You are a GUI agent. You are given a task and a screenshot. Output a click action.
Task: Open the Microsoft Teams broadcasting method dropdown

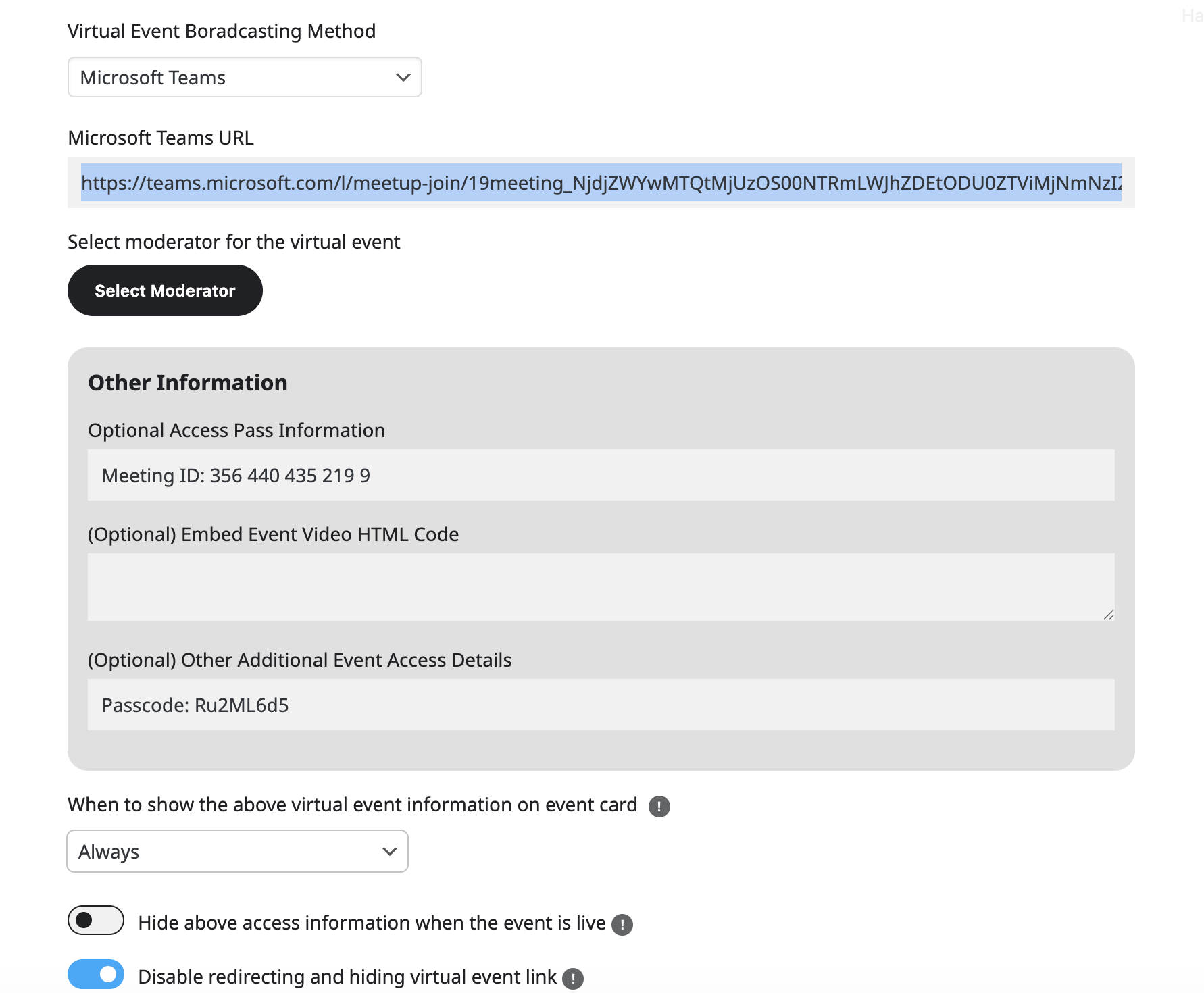tap(245, 78)
